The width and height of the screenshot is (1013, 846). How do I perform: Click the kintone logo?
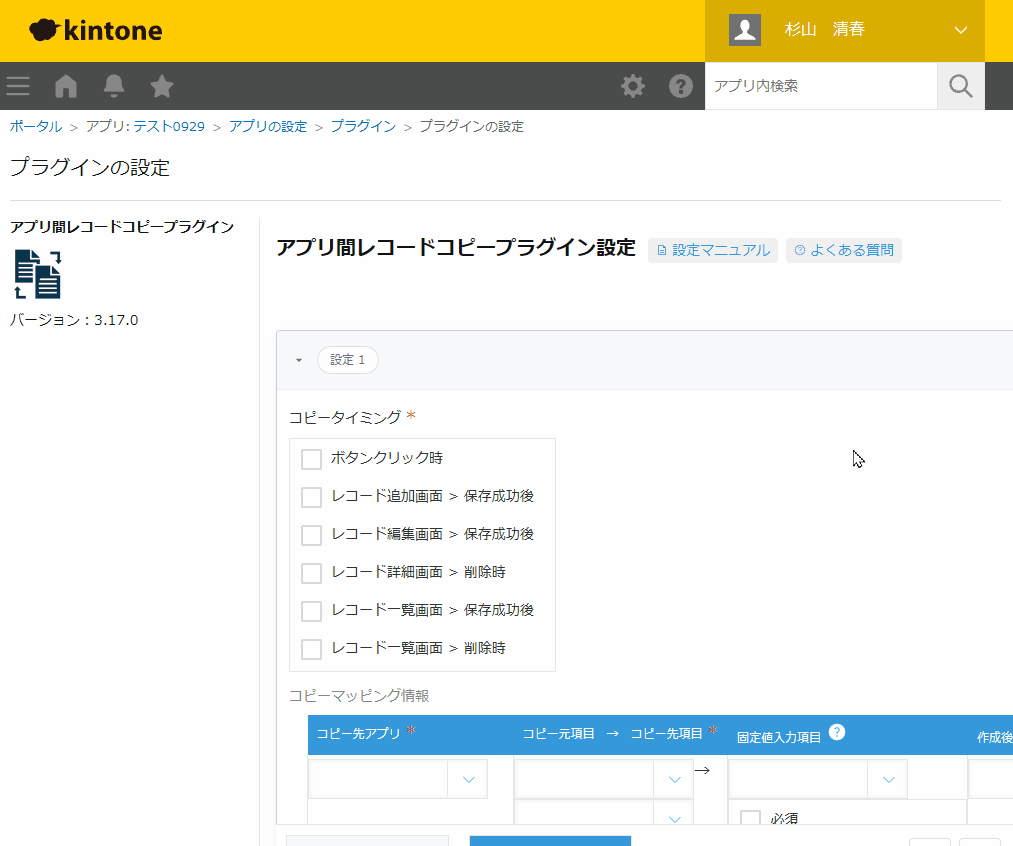96,30
